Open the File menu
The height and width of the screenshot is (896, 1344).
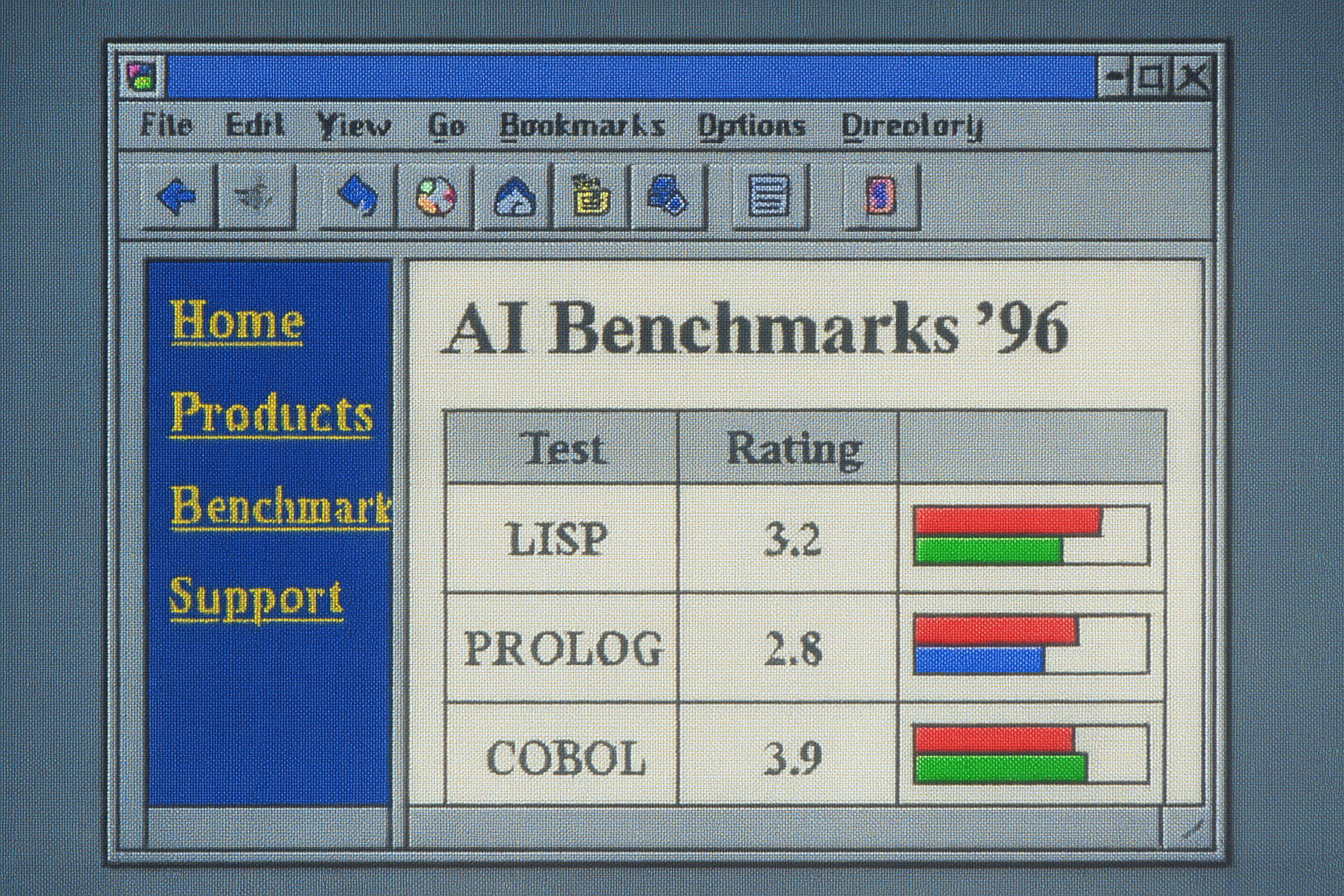tap(165, 125)
